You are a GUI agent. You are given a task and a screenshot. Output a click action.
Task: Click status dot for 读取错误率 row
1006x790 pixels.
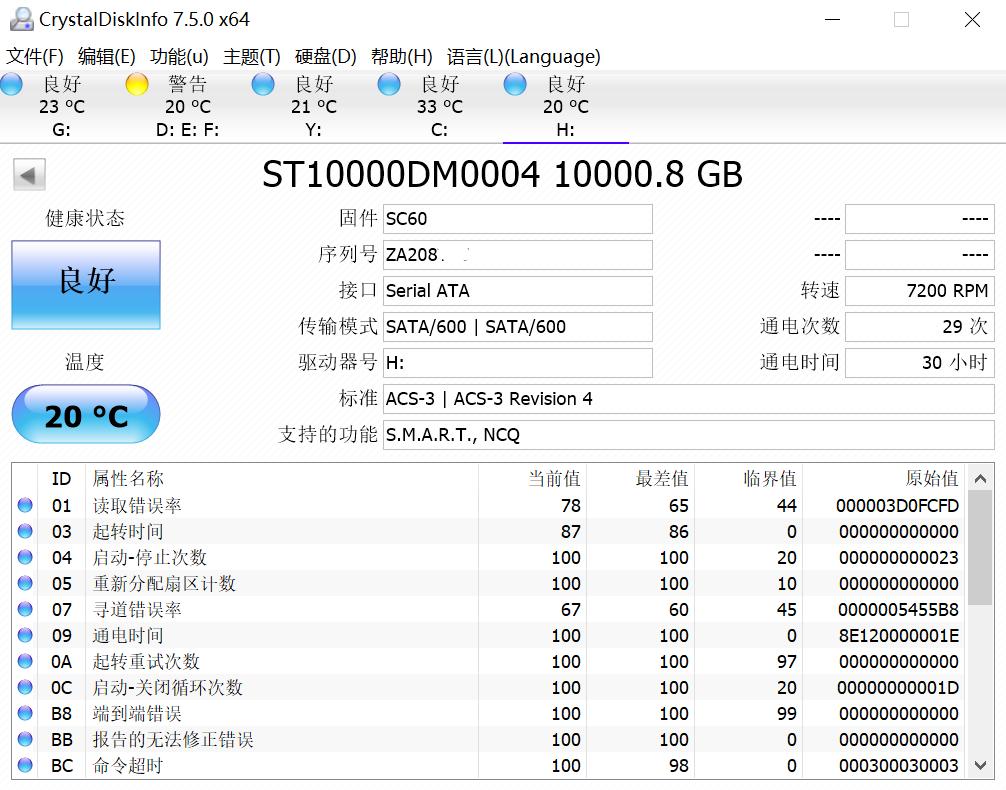click(x=25, y=505)
